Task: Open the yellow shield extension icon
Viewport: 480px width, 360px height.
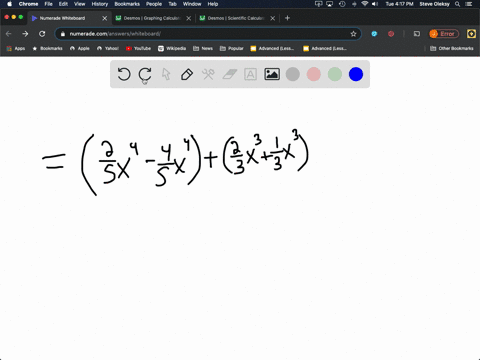Action: coord(471,34)
